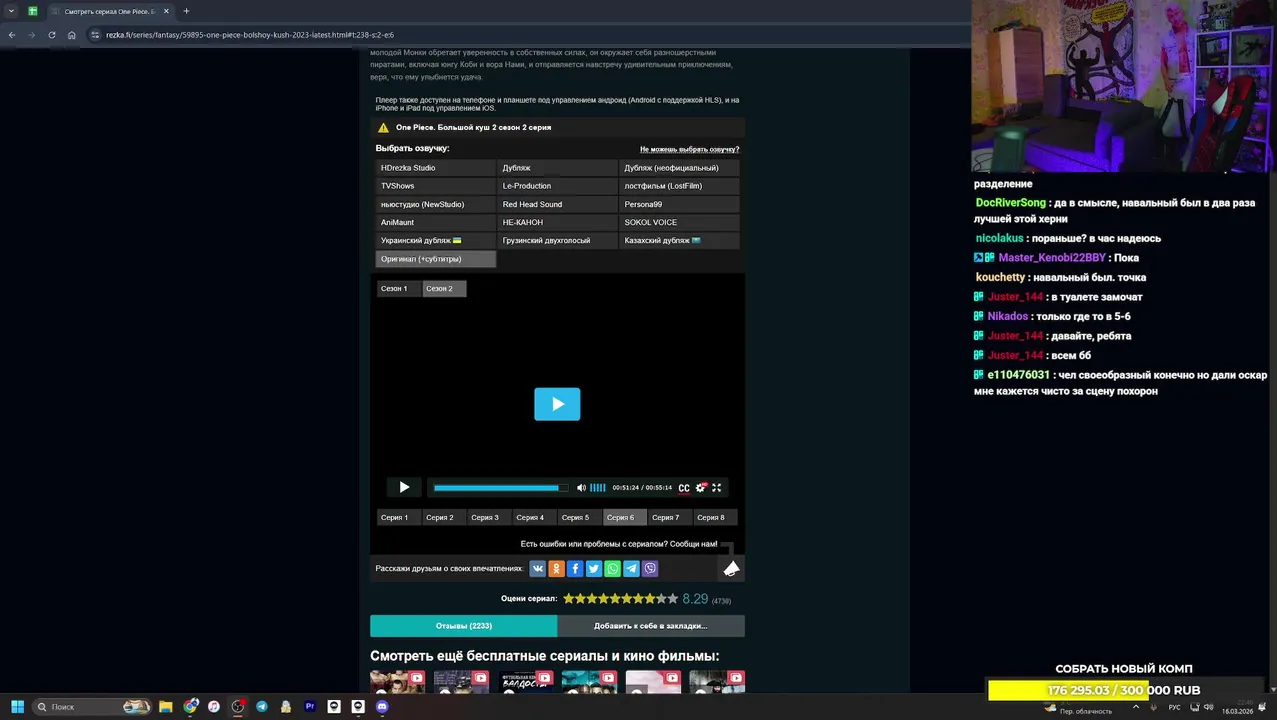Image resolution: width=1277 pixels, height=720 pixels.
Task: Rate the series with the star rating
Action: coord(620,599)
